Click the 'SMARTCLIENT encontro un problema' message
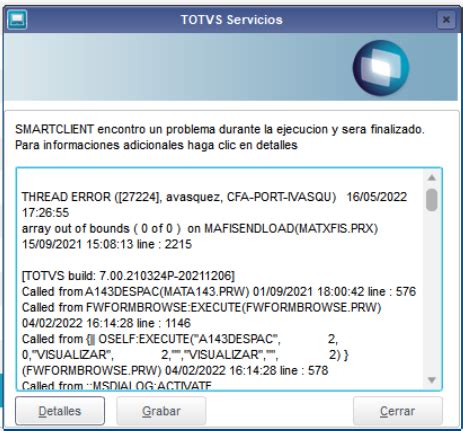 [220, 129]
